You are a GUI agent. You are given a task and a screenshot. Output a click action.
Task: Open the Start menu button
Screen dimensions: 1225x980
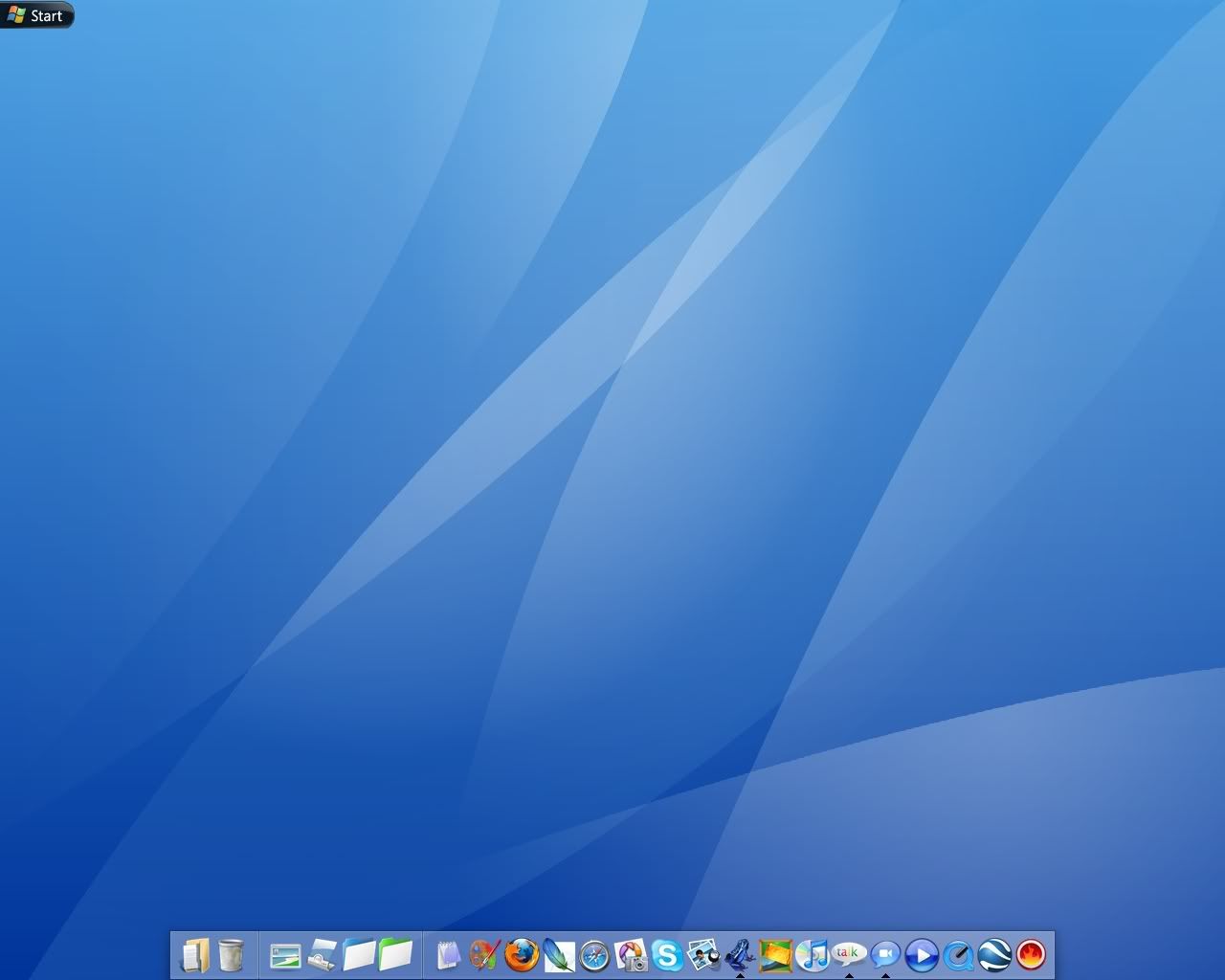(36, 15)
